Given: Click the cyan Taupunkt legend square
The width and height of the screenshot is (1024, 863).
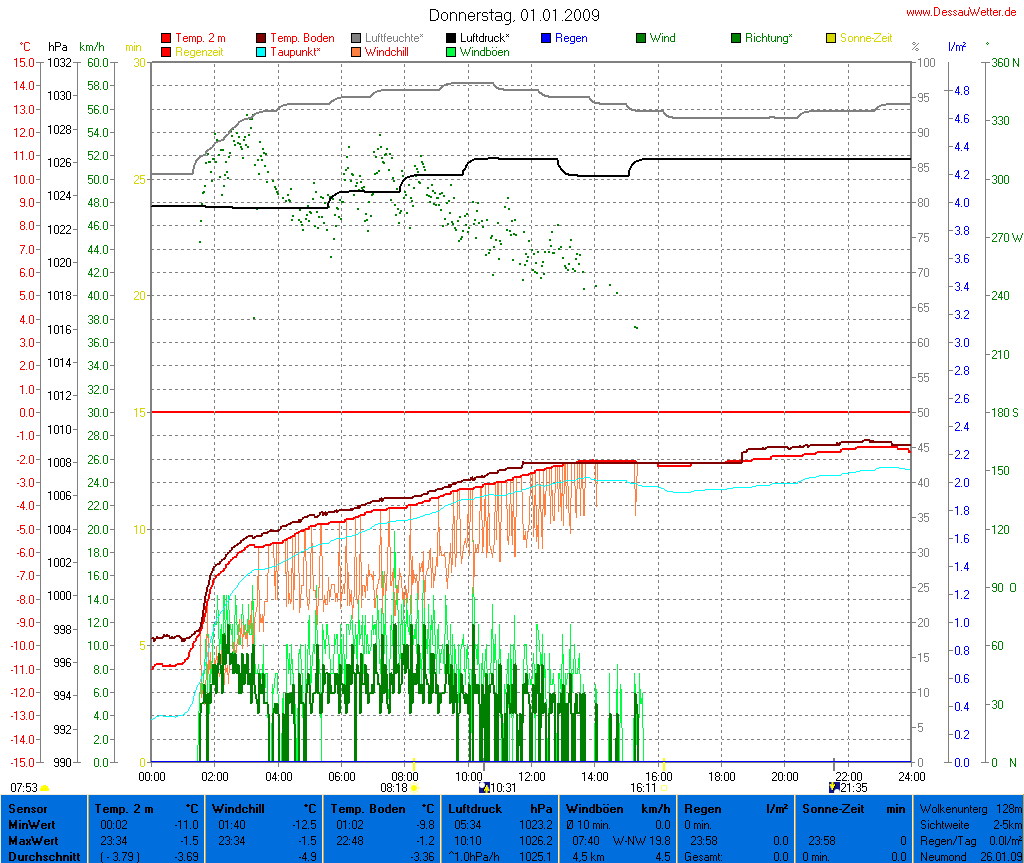Looking at the screenshot, I should pyautogui.click(x=262, y=52).
